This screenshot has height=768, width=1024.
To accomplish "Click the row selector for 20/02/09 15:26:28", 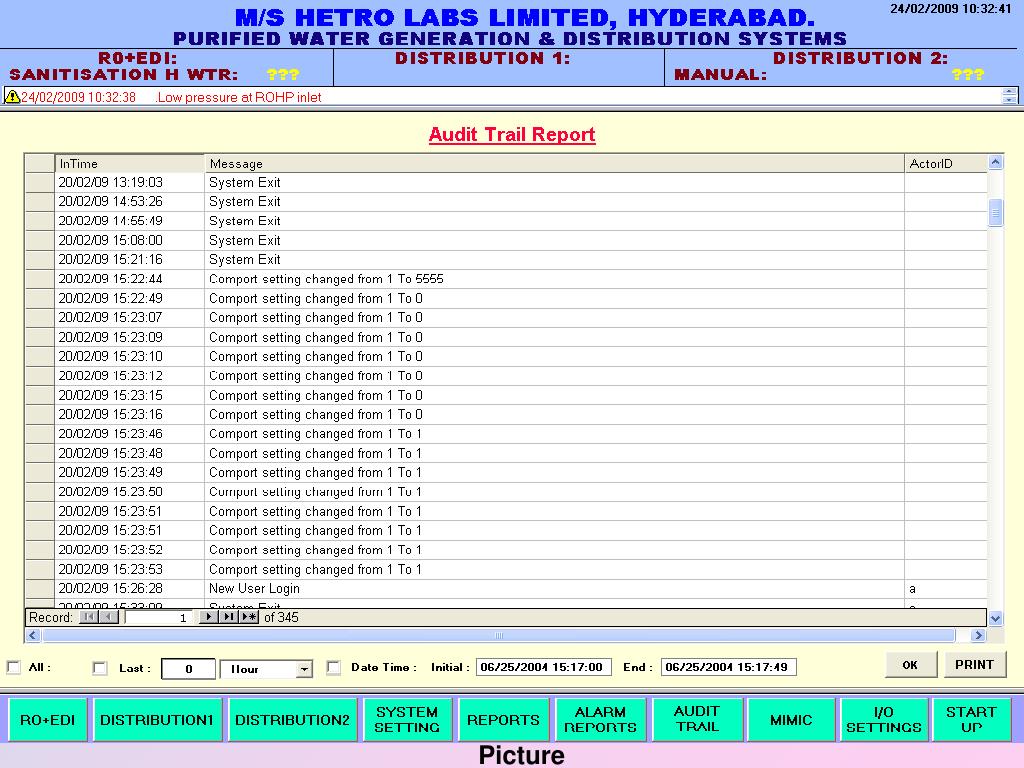I will click(x=40, y=588).
